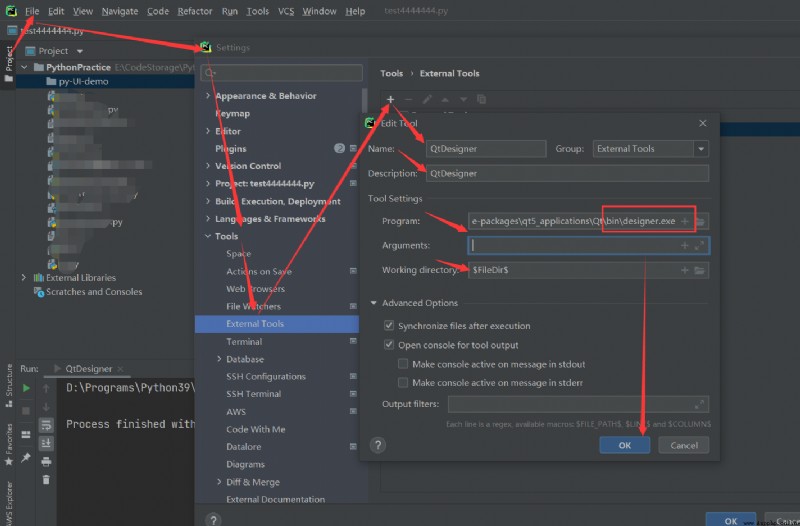Open the Structure tool window

(9, 385)
